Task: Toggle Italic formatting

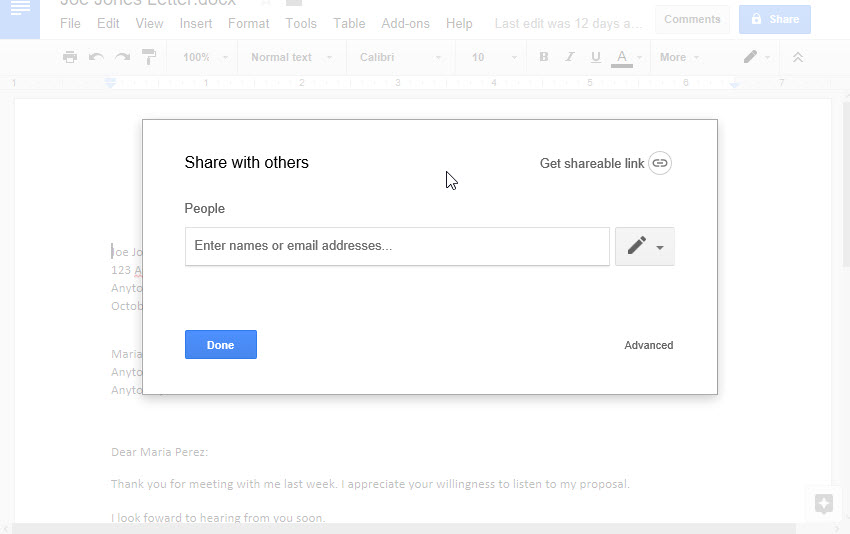Action: (570, 57)
